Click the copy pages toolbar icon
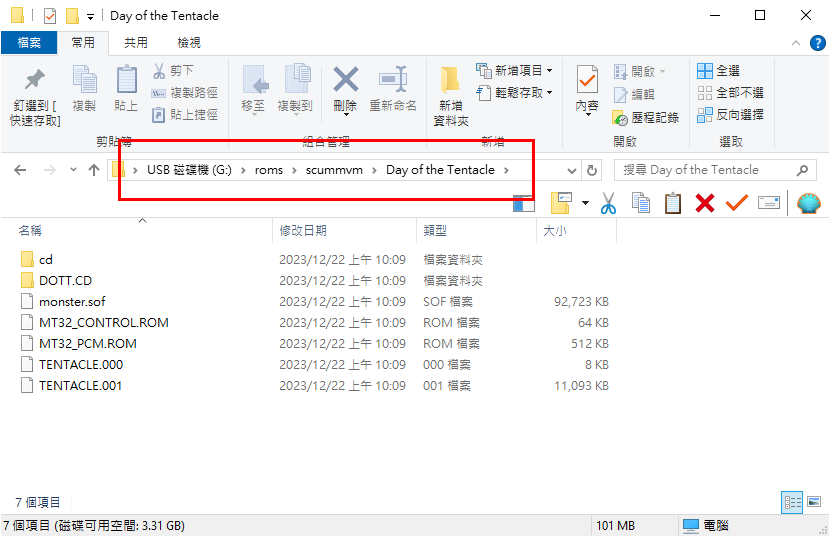 click(640, 203)
